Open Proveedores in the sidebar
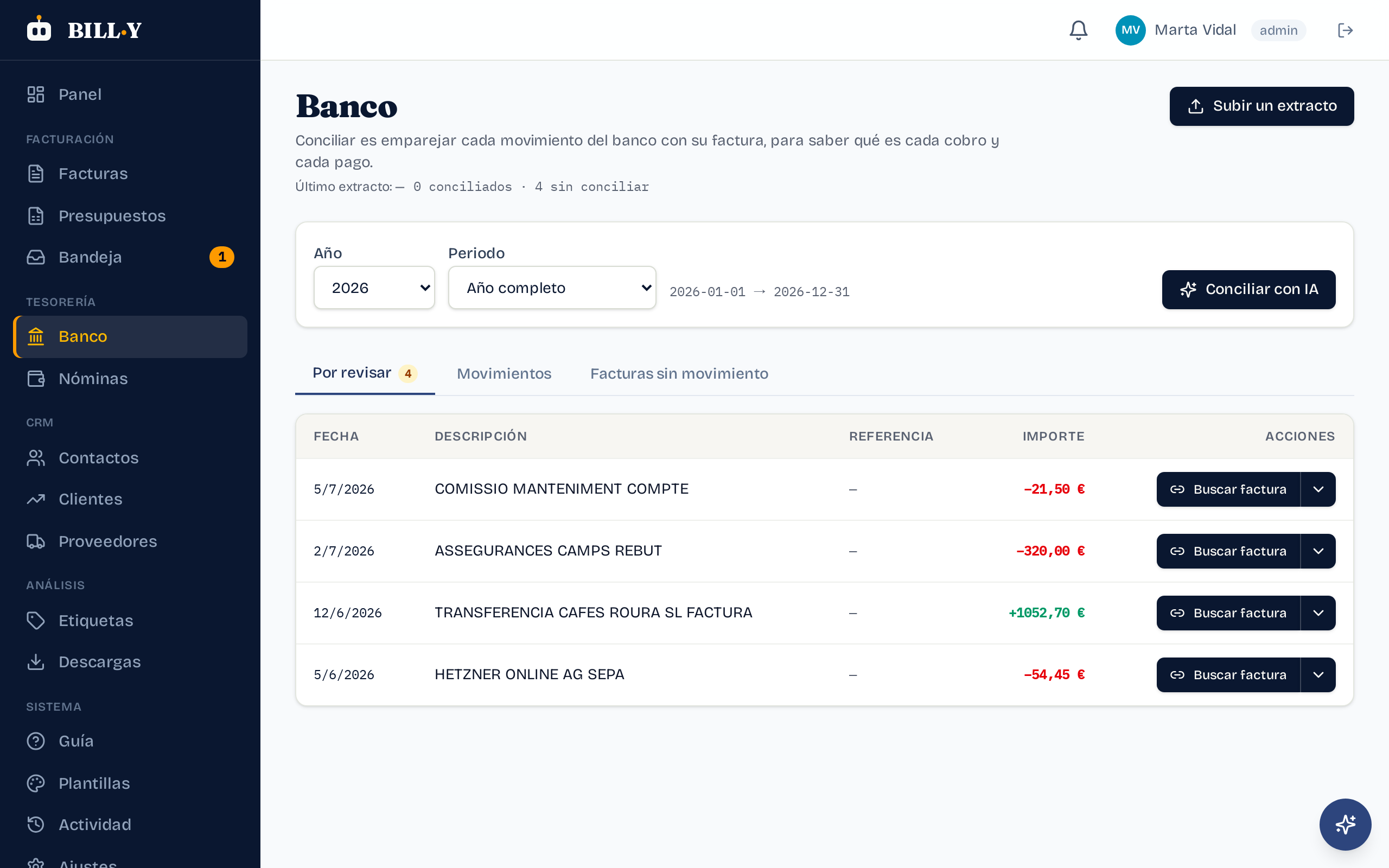 point(130,541)
